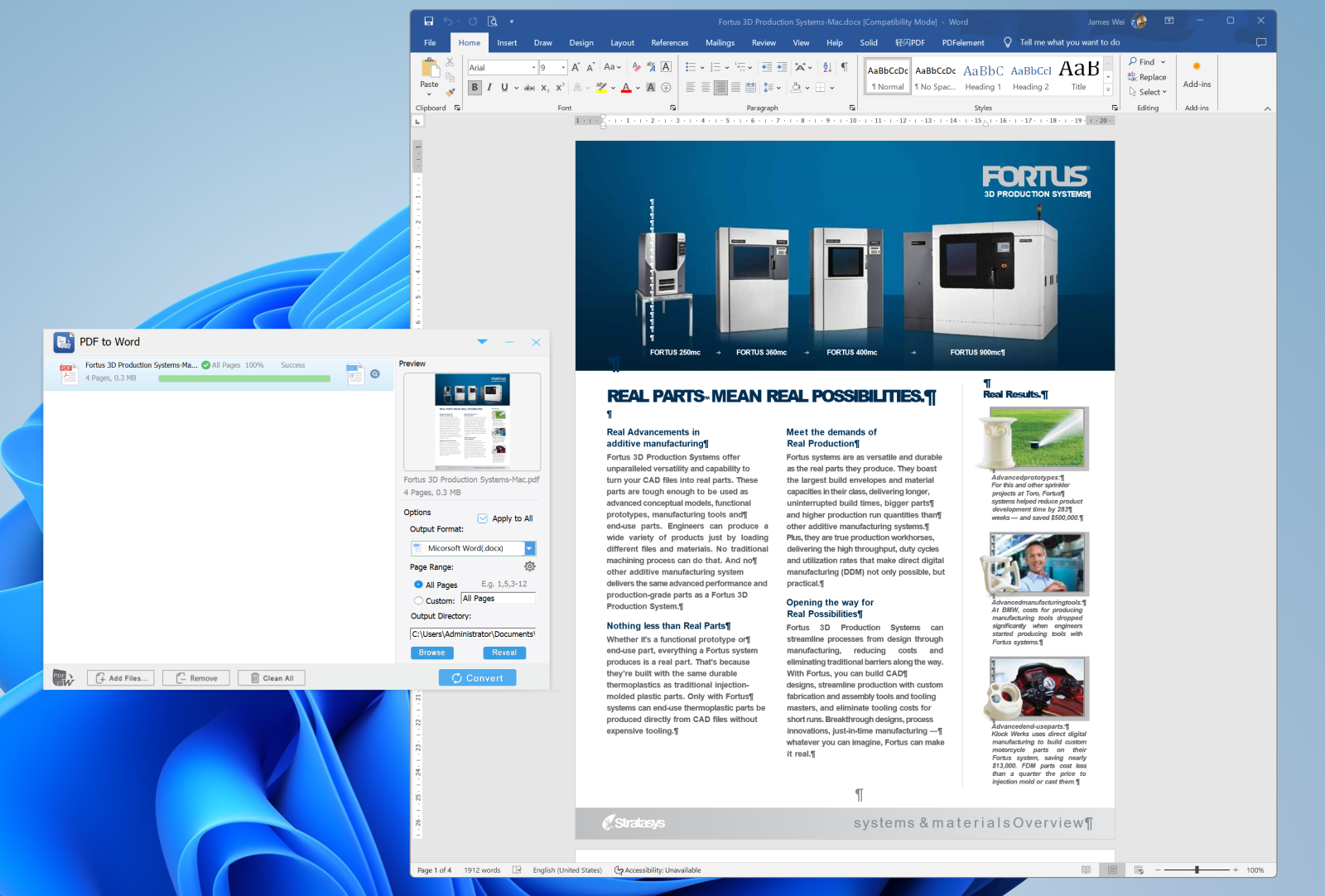Image resolution: width=1325 pixels, height=896 pixels.
Task: Open the font size dropdown
Action: click(x=564, y=67)
